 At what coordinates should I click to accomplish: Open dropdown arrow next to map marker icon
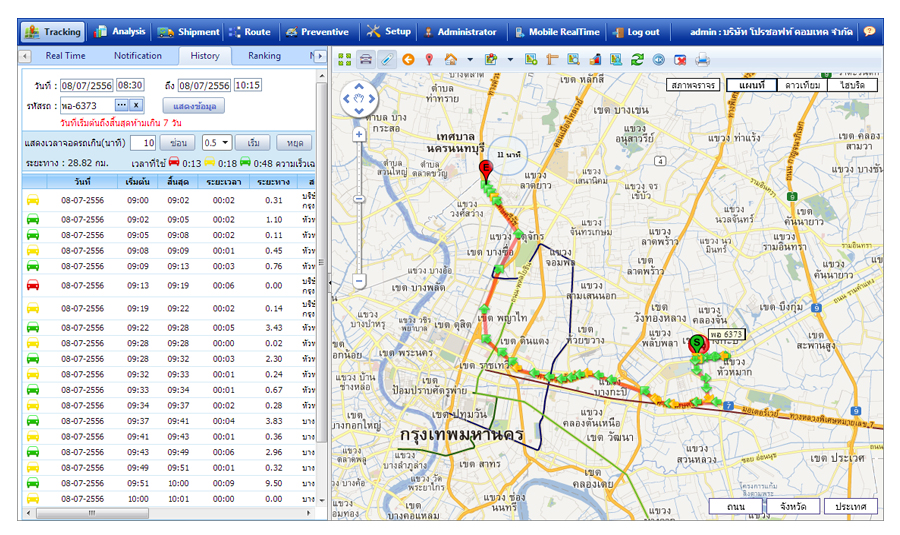pos(510,59)
